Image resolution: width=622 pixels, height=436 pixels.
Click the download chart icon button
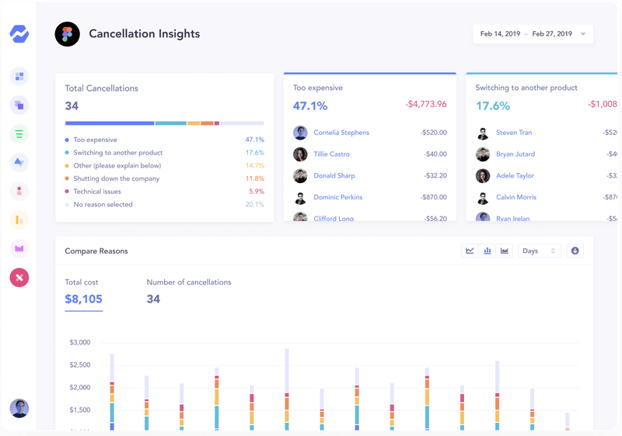pyautogui.click(x=575, y=251)
